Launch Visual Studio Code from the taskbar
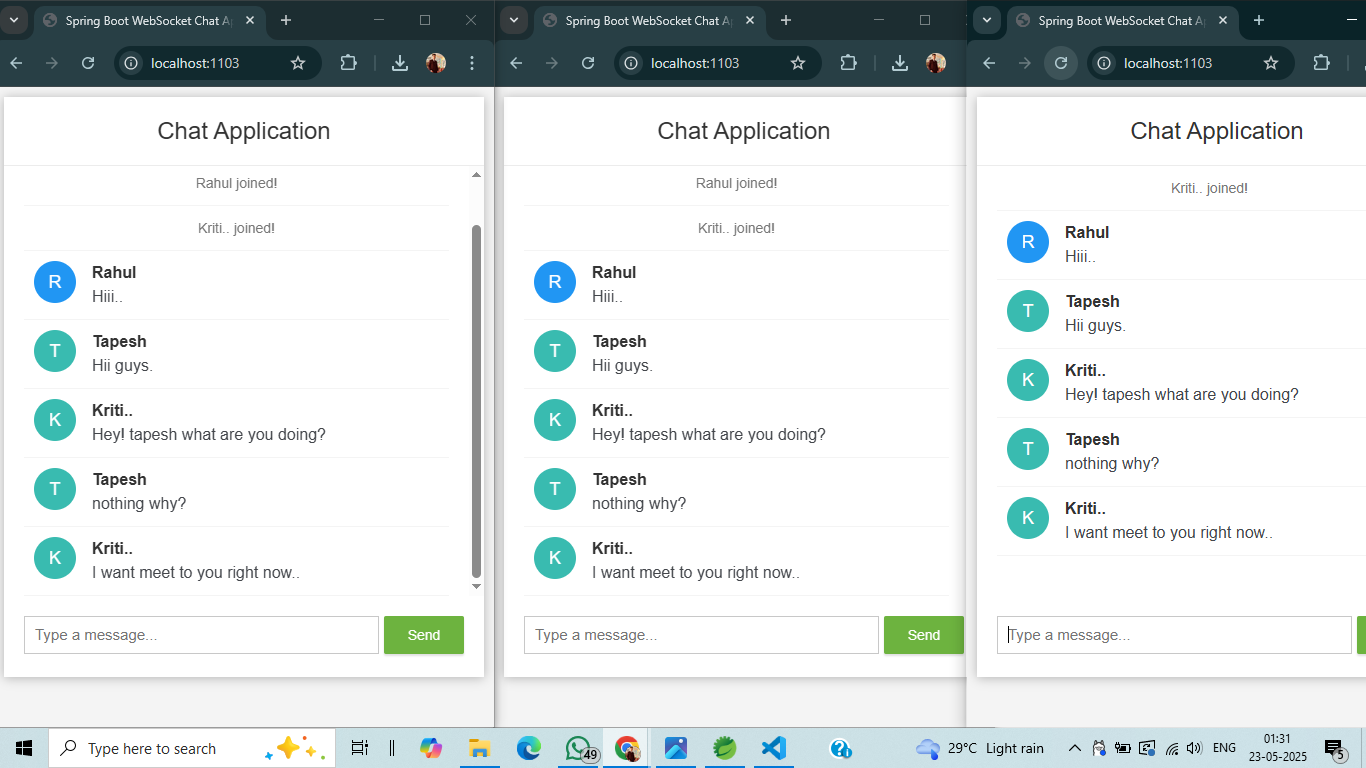Image resolution: width=1366 pixels, height=768 pixels. 773,747
